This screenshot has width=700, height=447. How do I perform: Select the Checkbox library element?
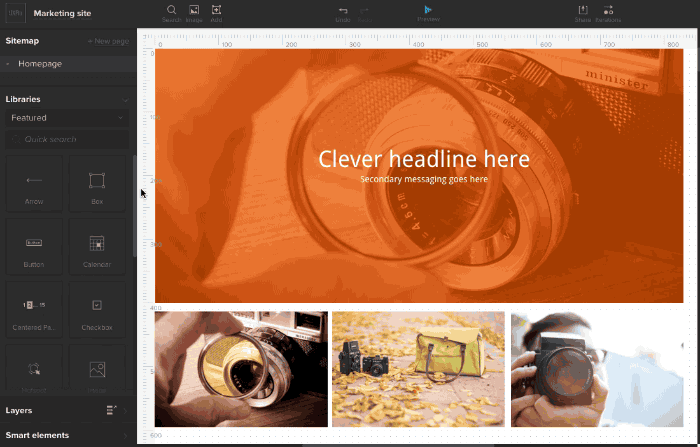click(x=97, y=309)
